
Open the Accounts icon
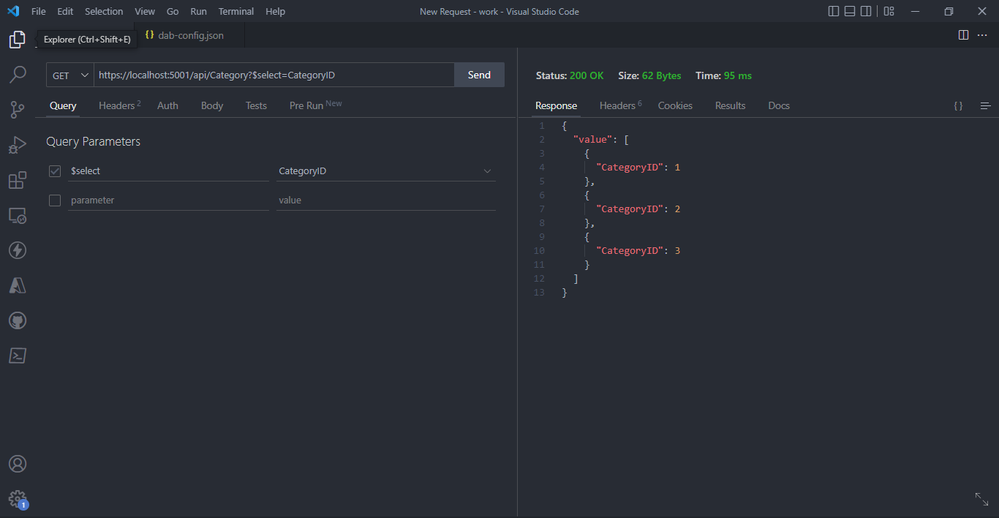coord(17,464)
